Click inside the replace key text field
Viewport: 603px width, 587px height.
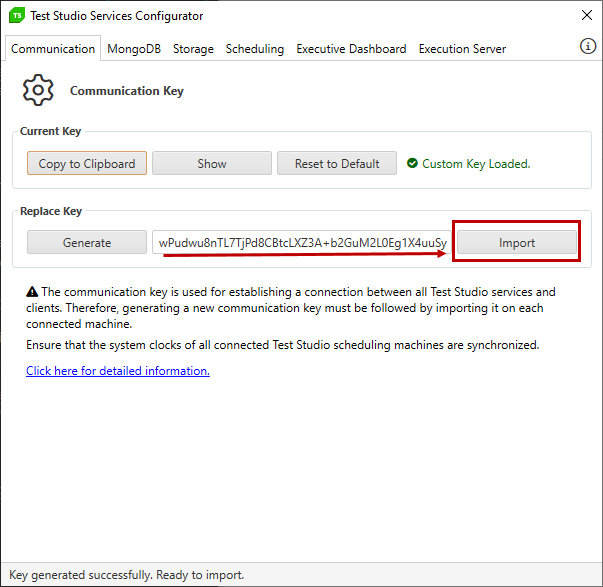pyautogui.click(x=302, y=242)
